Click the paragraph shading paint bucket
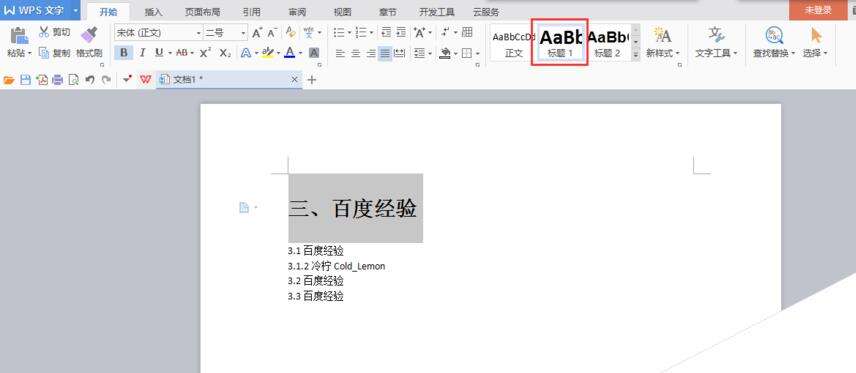Viewport: 856px width, 373px height. coord(445,54)
